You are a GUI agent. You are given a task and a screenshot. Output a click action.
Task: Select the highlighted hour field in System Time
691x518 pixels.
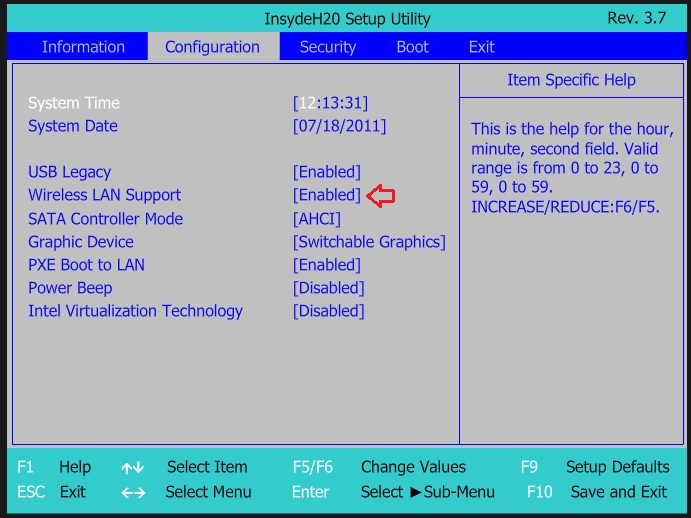click(307, 103)
